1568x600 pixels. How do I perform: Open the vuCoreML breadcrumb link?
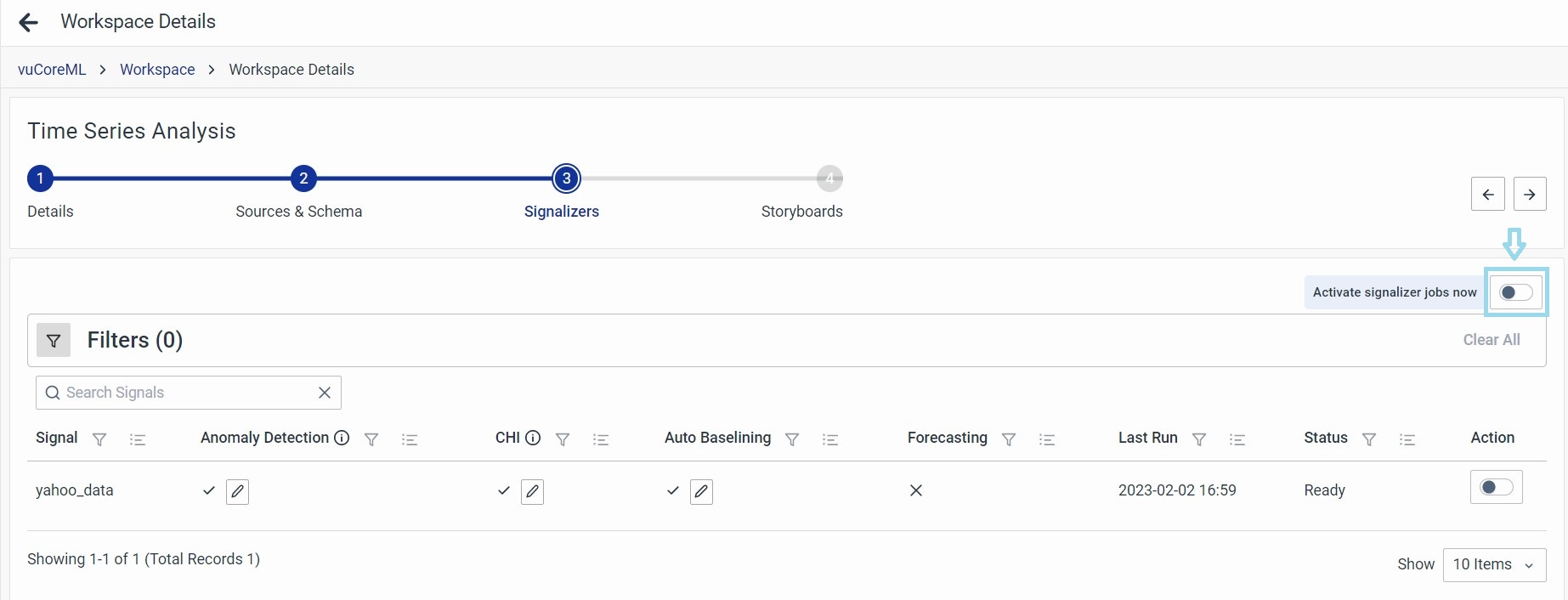52,70
